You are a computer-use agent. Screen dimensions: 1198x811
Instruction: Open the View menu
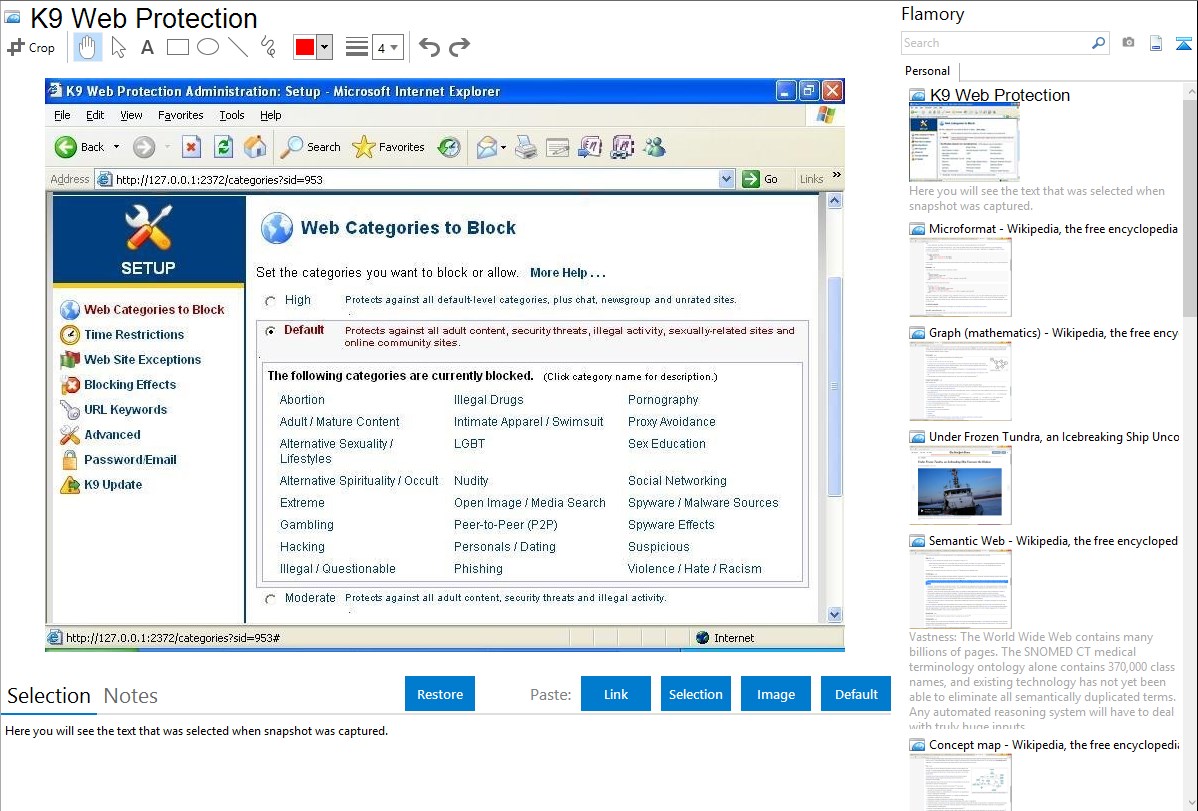coord(131,115)
